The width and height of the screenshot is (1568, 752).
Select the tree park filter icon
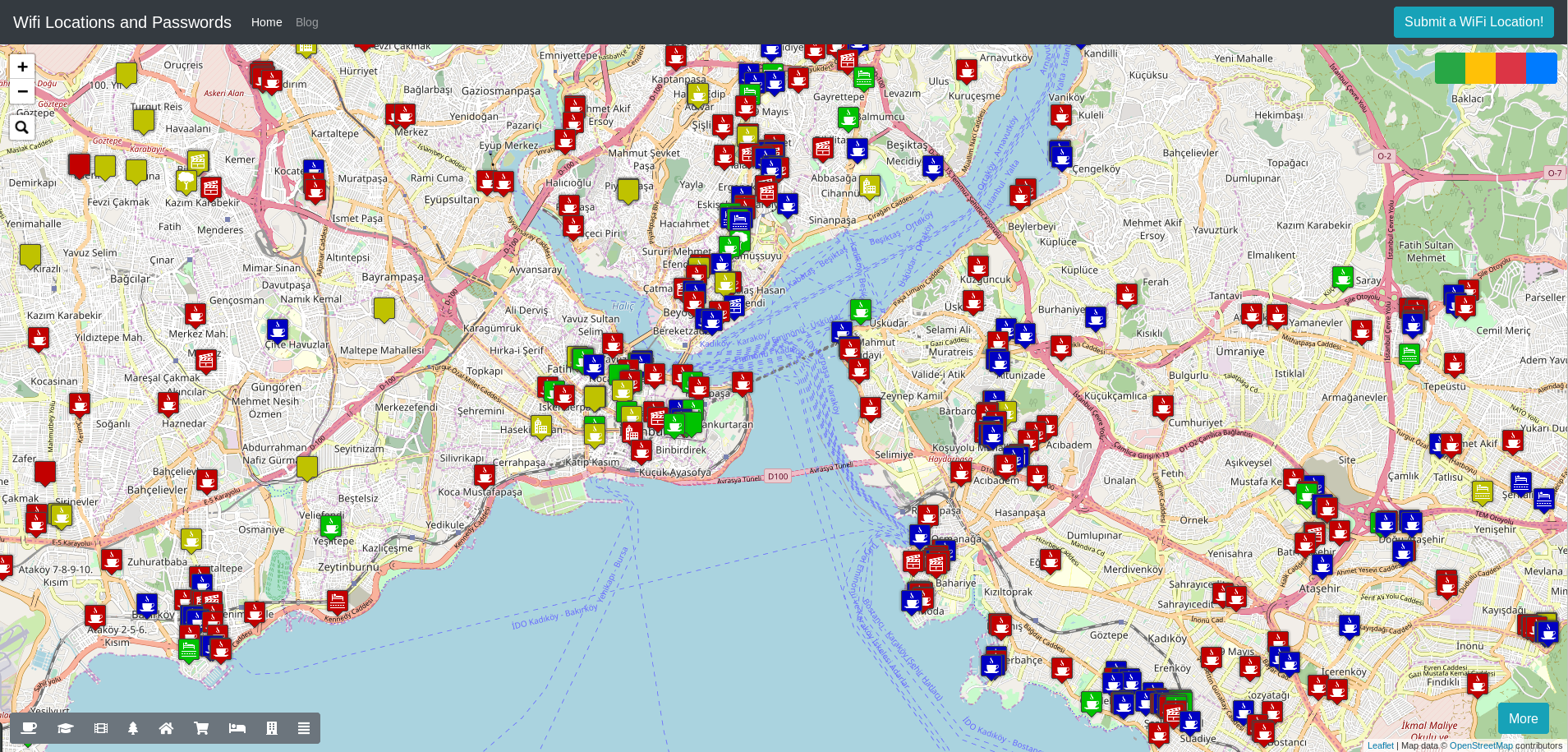[133, 728]
